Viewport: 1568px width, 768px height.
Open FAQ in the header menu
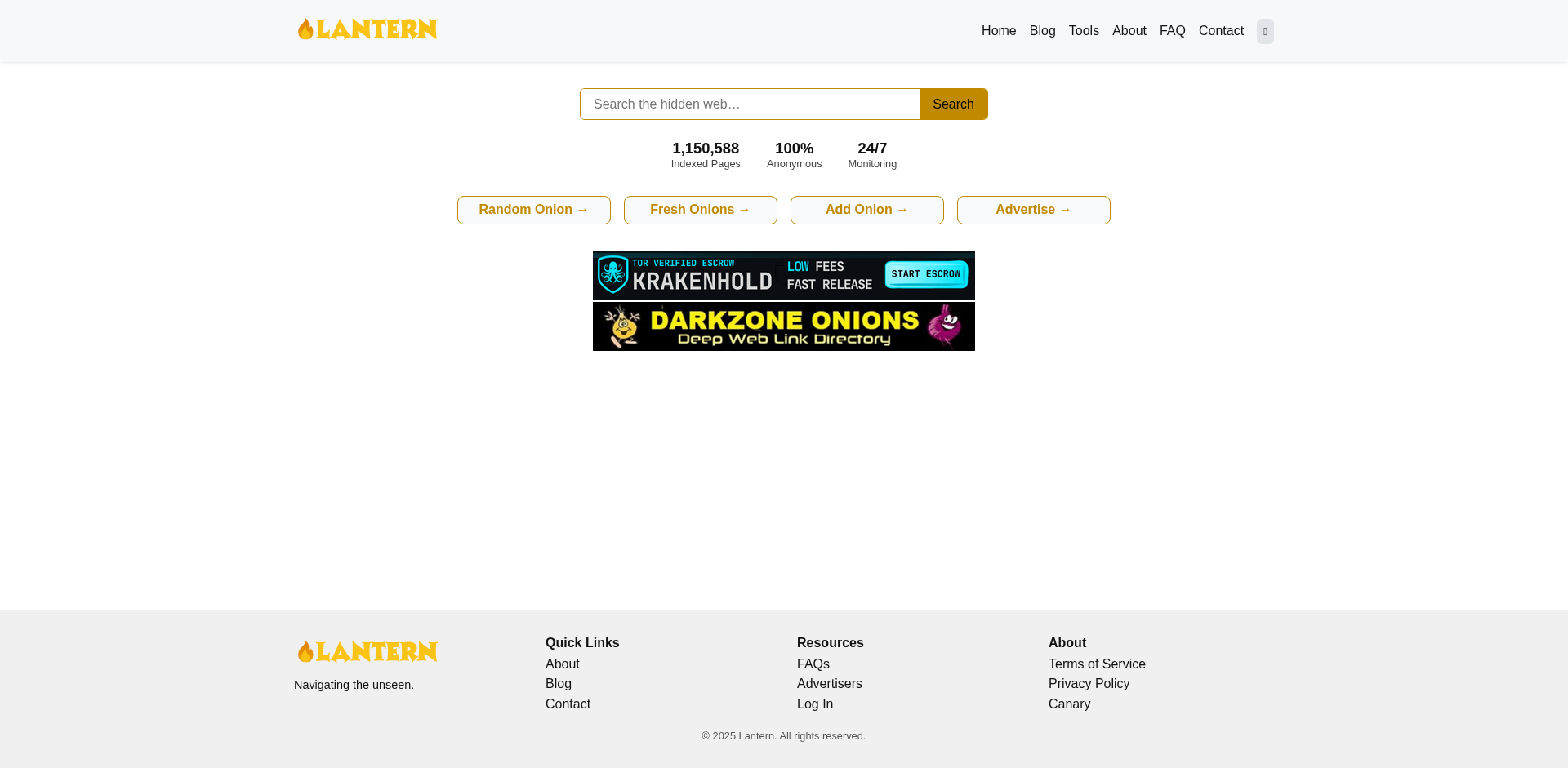[1172, 31]
